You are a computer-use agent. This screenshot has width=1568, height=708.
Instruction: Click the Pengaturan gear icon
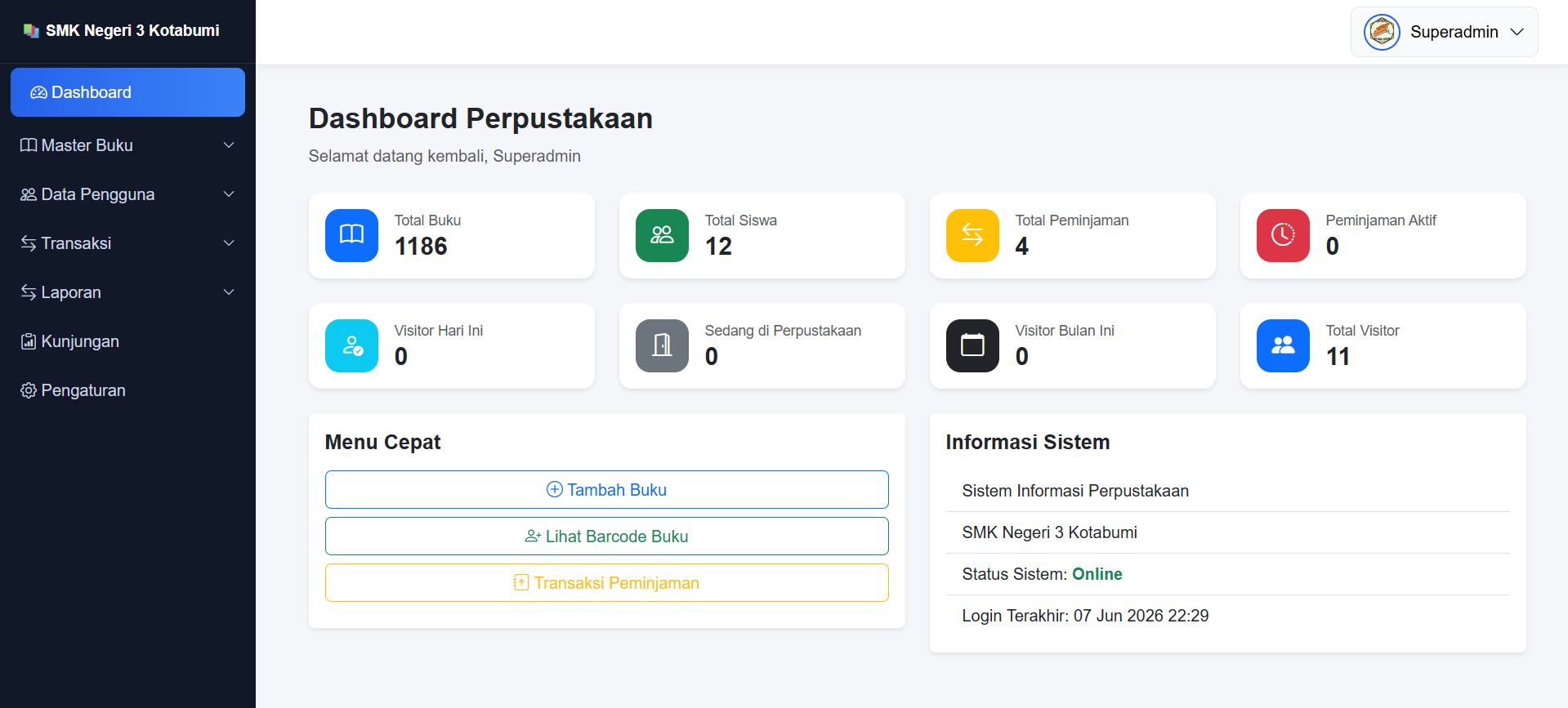tap(29, 390)
